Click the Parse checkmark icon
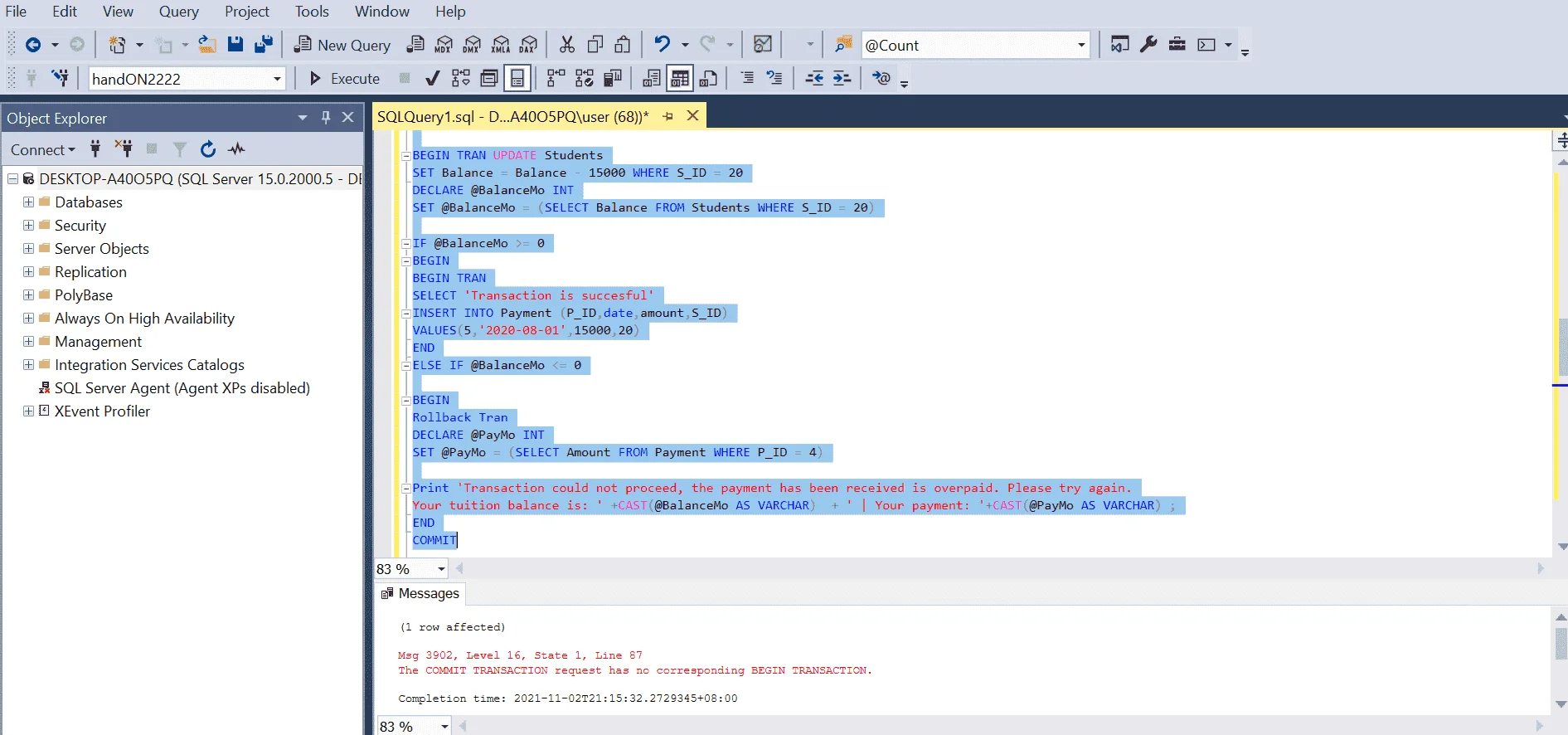Image resolution: width=1568 pixels, height=735 pixels. (x=432, y=79)
